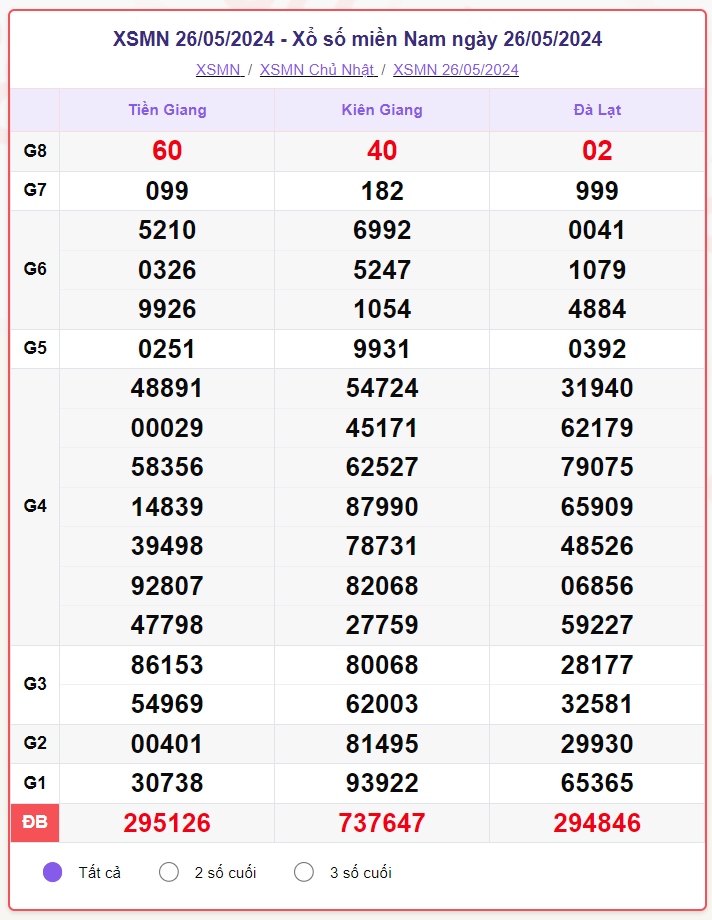The height and width of the screenshot is (920, 712).
Task: Click the G6 number 0041
Action: click(597, 230)
